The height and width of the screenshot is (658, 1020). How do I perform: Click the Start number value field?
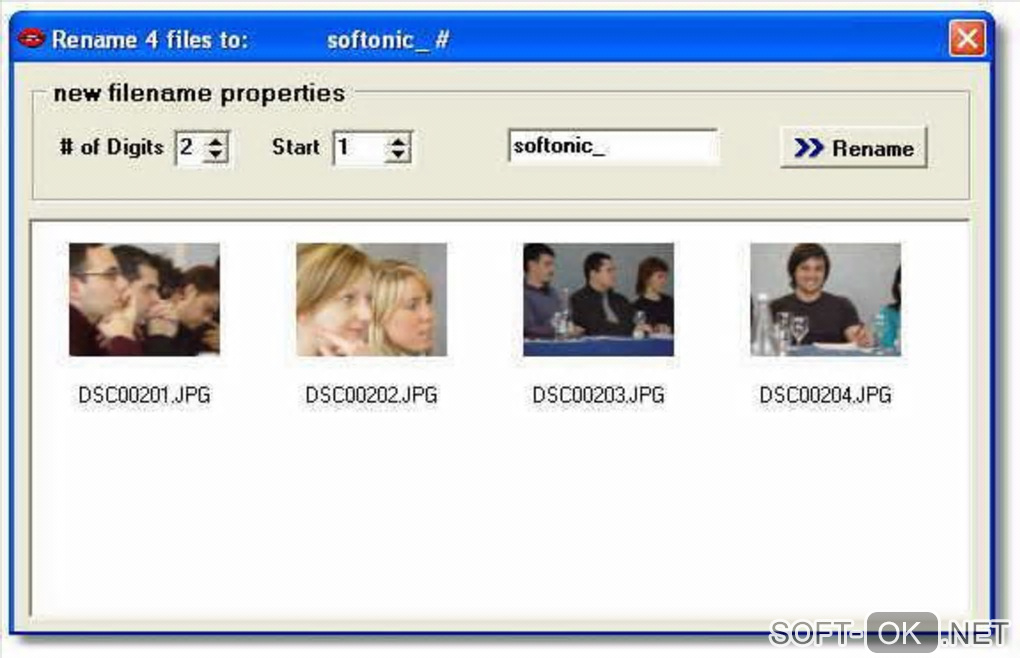(360, 148)
